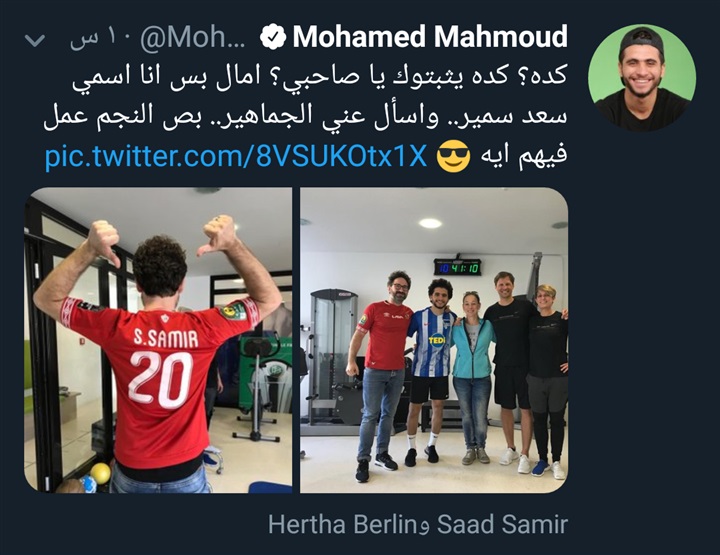Click the tweet timestamp next to the handle
The image size is (720, 555).
[x=101, y=39]
